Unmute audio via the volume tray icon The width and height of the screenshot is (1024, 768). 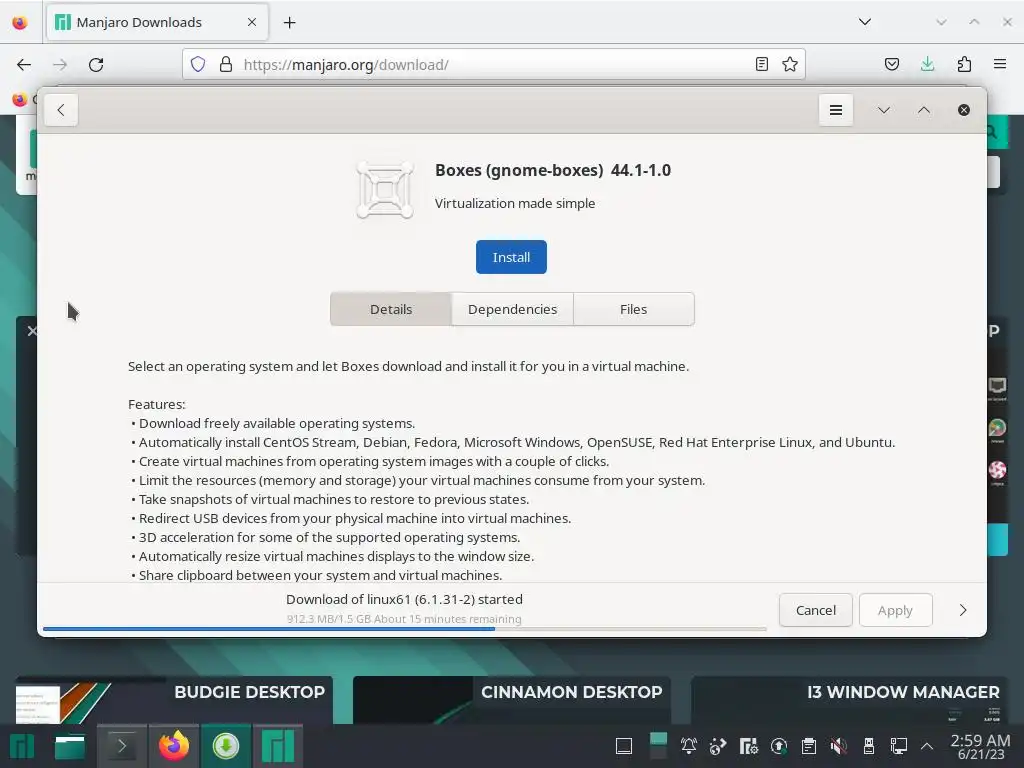[x=839, y=746]
